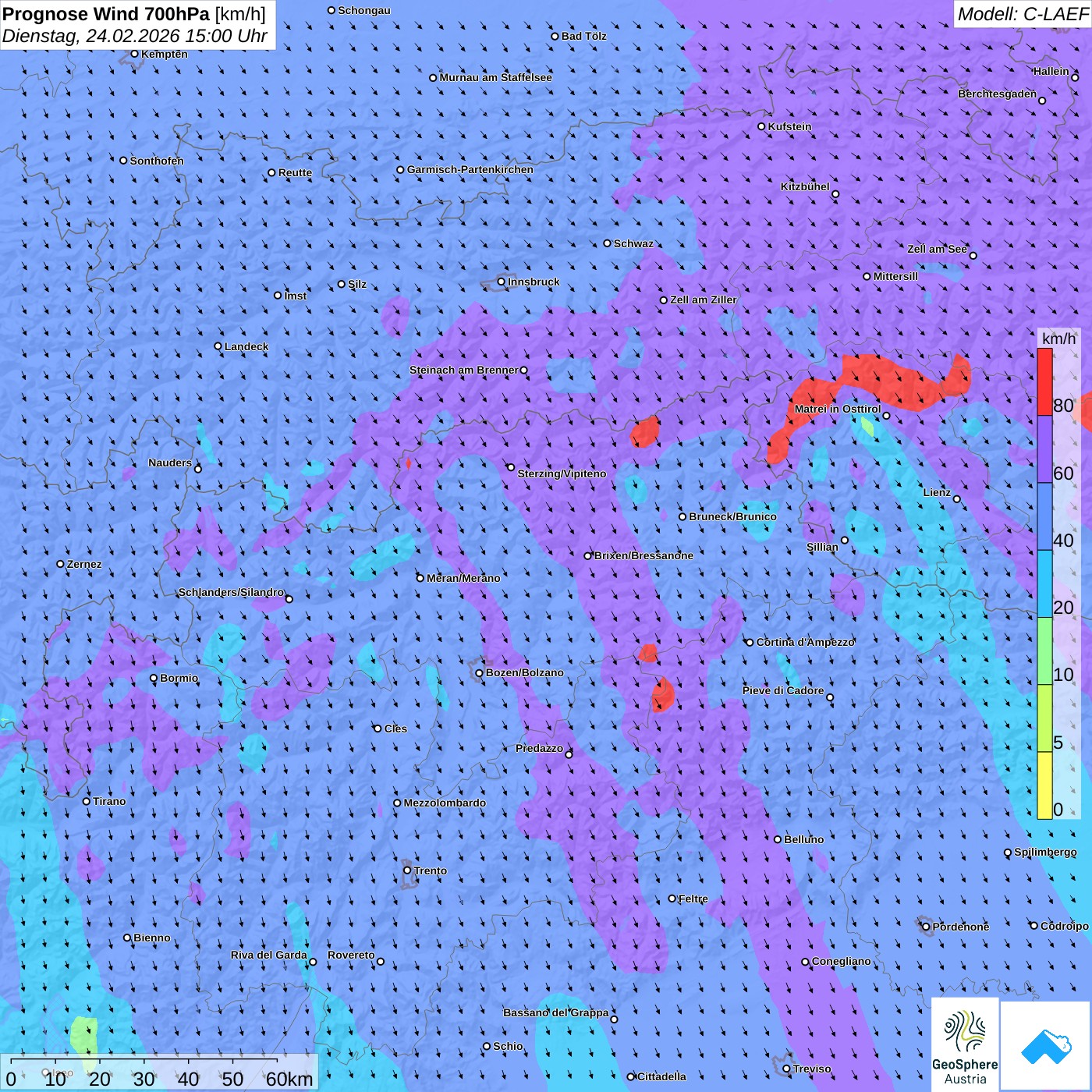The height and width of the screenshot is (1092, 1092).
Task: Click the Zell am See label
Action: 937,249
